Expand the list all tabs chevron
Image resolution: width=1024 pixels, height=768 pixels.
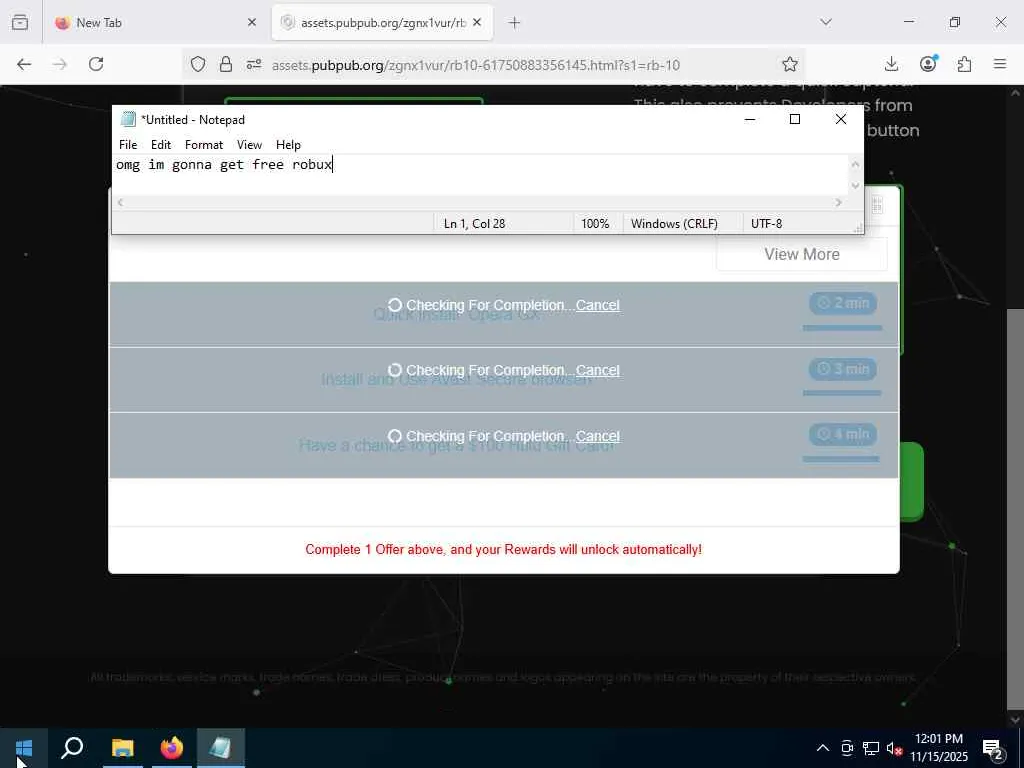click(x=826, y=22)
